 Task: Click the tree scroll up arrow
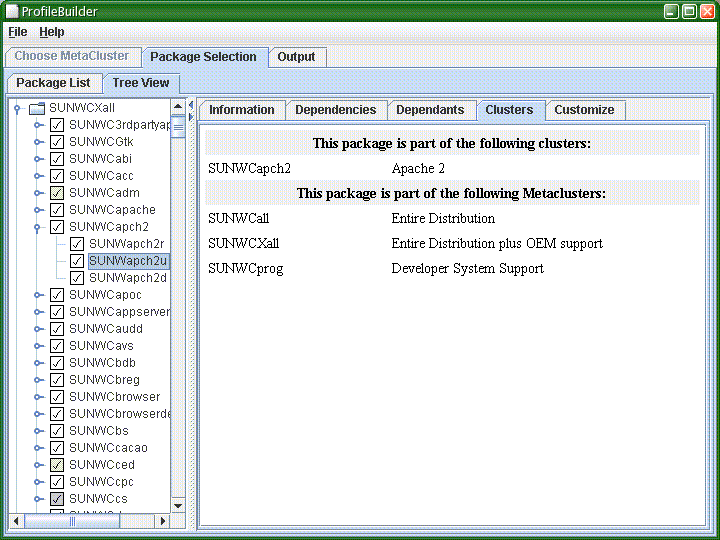[x=178, y=107]
